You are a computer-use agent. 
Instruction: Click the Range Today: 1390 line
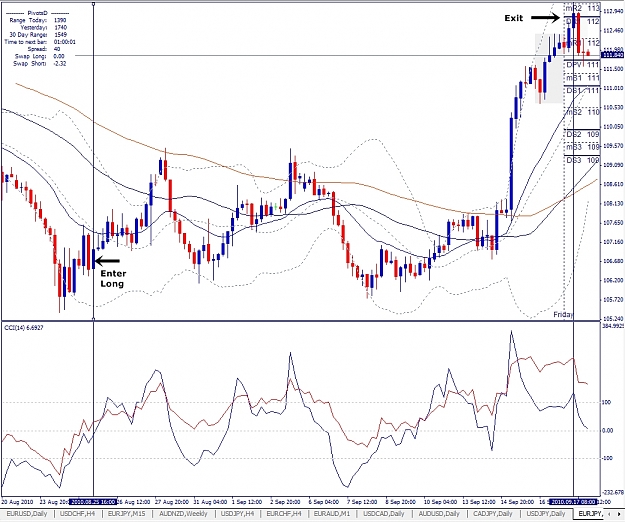[38, 20]
